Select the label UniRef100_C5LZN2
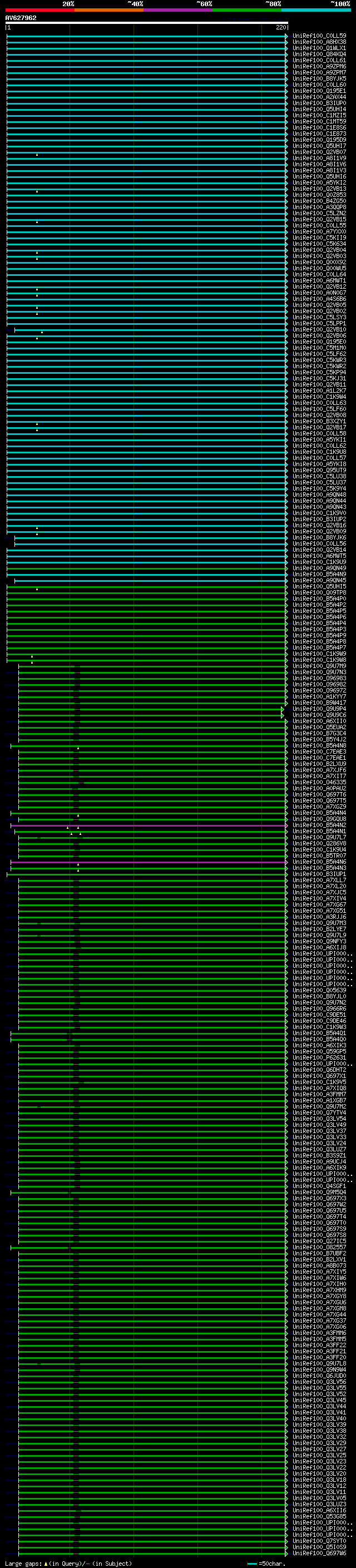 (319, 213)
